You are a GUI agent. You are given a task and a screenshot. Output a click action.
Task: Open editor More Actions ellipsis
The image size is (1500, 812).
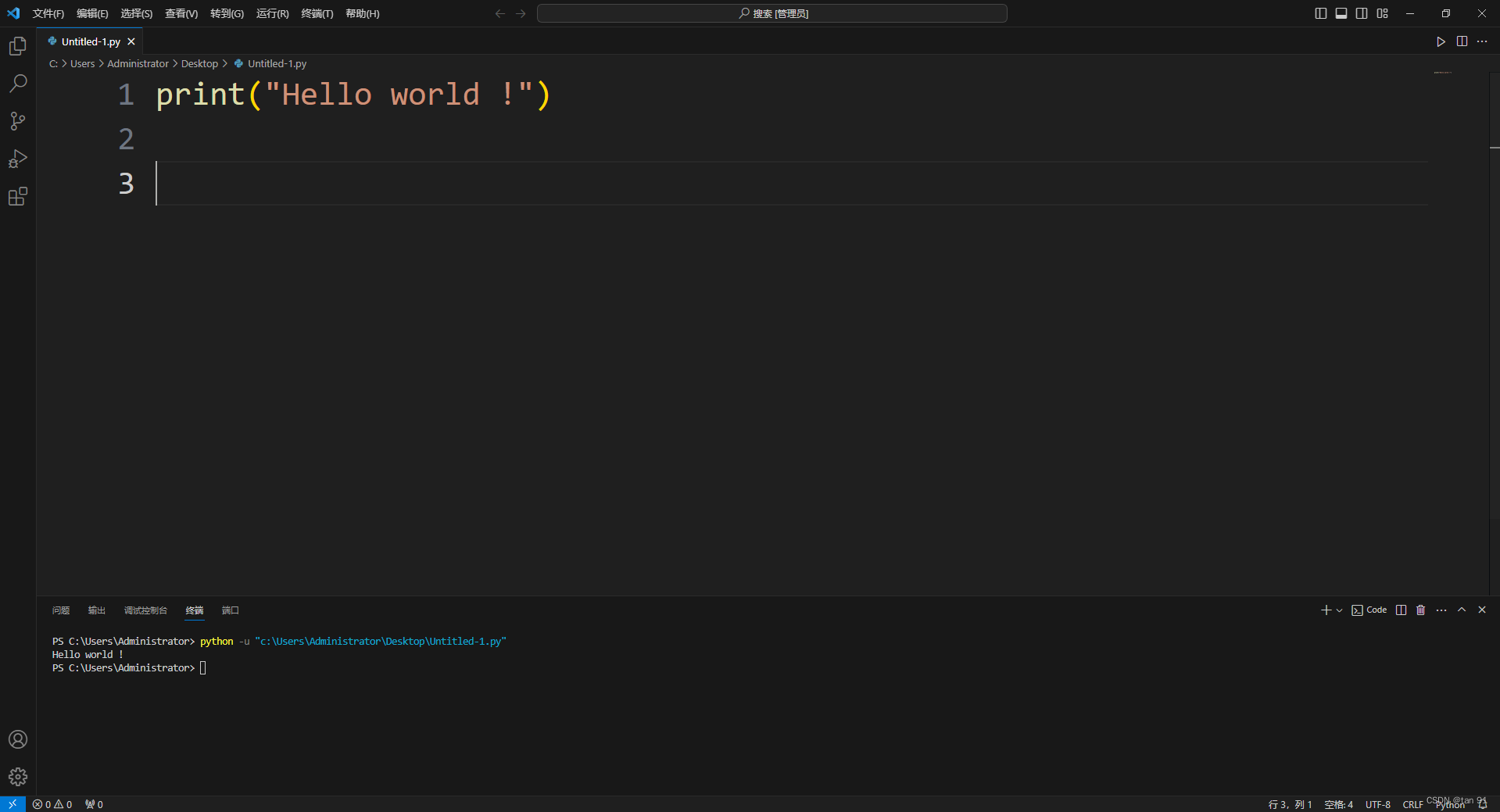click(x=1482, y=41)
